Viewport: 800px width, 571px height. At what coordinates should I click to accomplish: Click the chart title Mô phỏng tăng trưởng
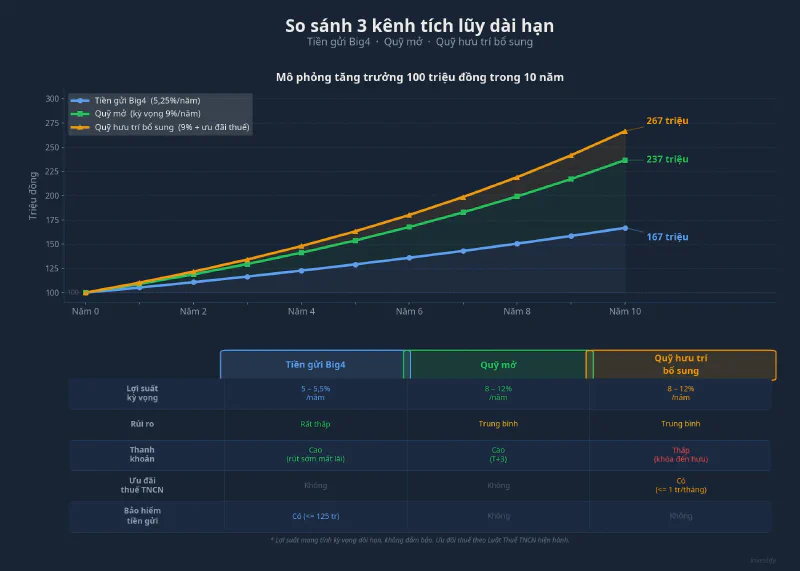(419, 77)
